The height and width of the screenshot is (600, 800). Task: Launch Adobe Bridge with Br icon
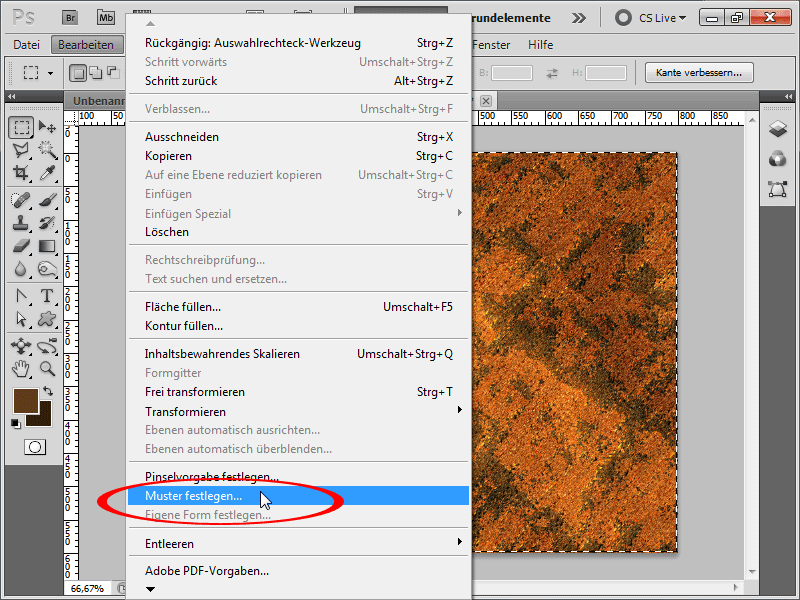(x=70, y=18)
